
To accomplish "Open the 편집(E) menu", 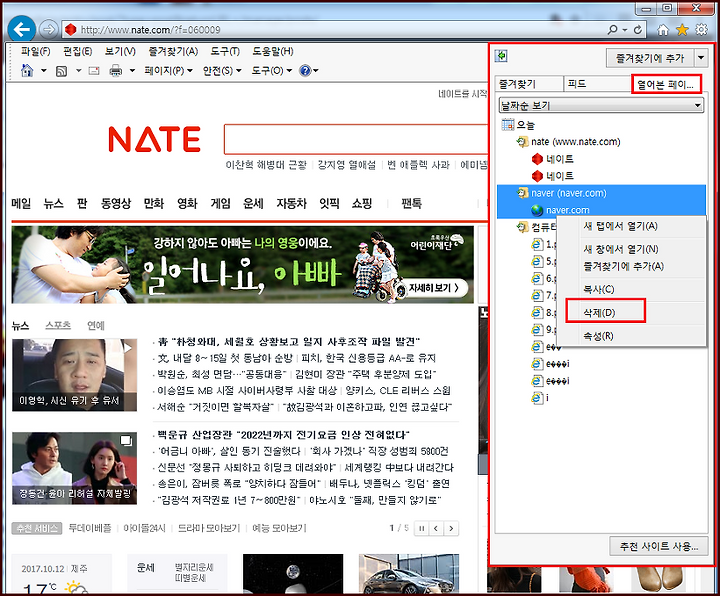I will pos(77,51).
